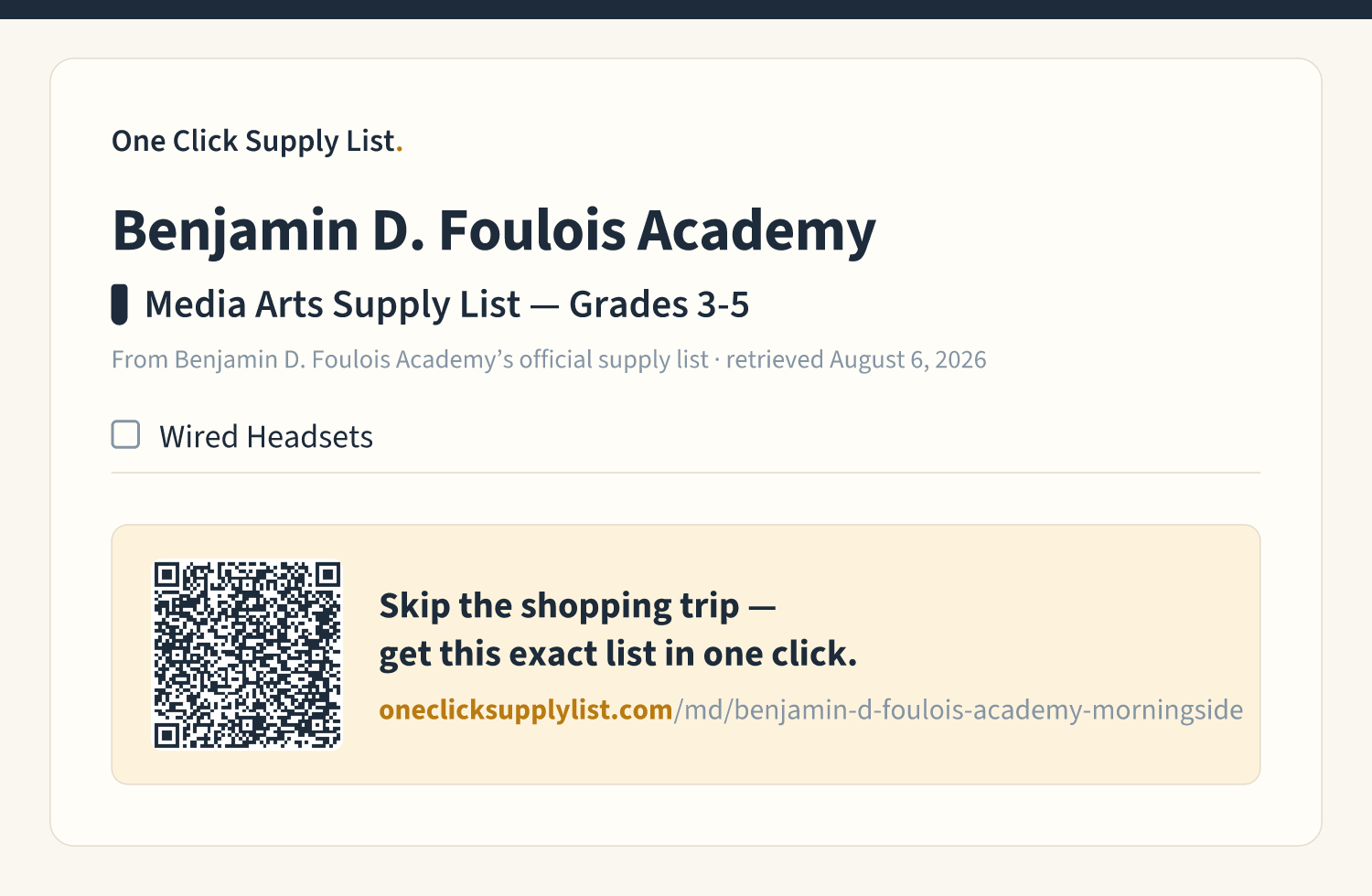
Task: Click the Media Arts Supply List subtitle
Action: point(333,304)
